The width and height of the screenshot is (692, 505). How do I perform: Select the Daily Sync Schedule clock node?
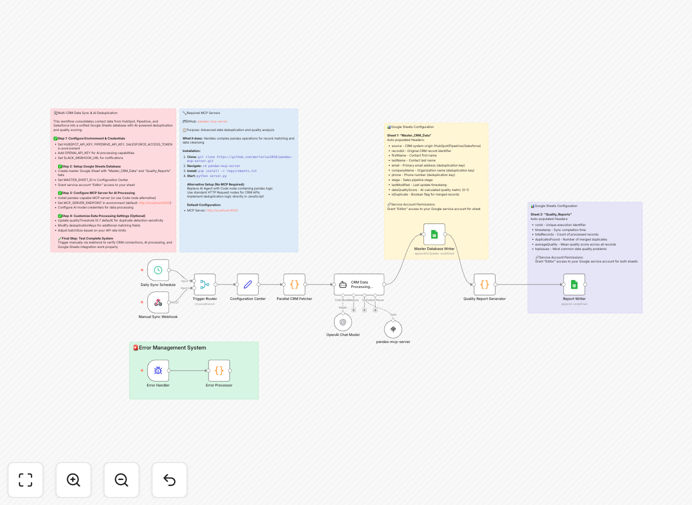[158, 270]
